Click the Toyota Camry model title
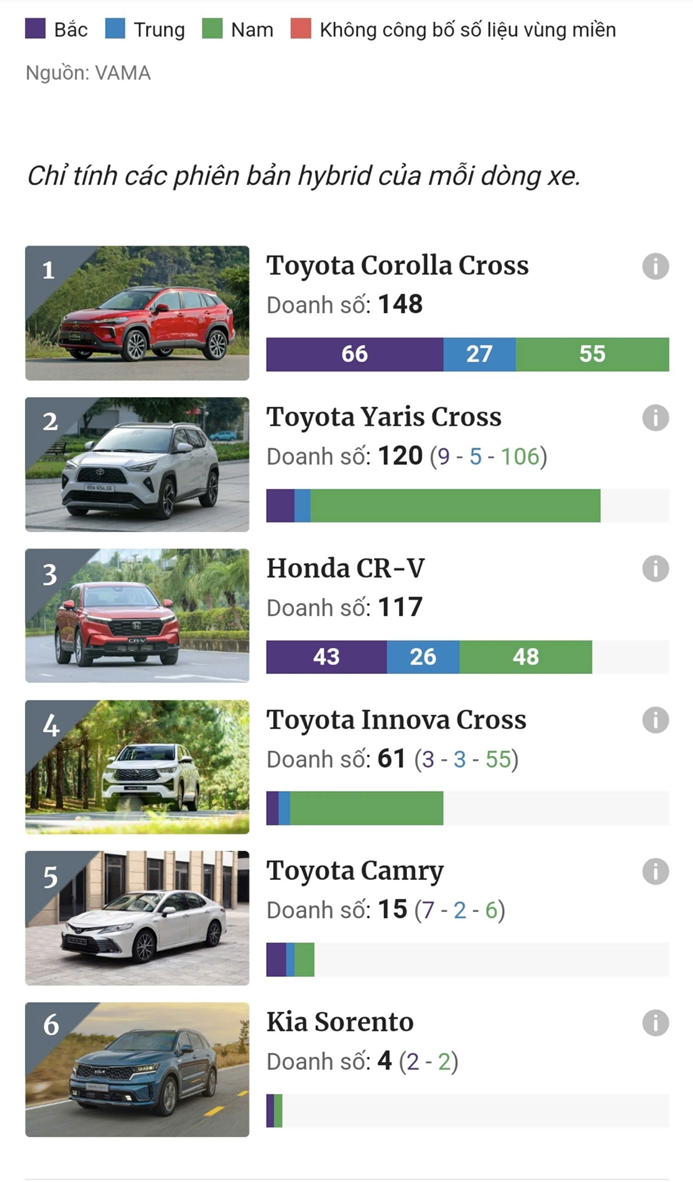This screenshot has height=1182, width=693. click(354, 871)
